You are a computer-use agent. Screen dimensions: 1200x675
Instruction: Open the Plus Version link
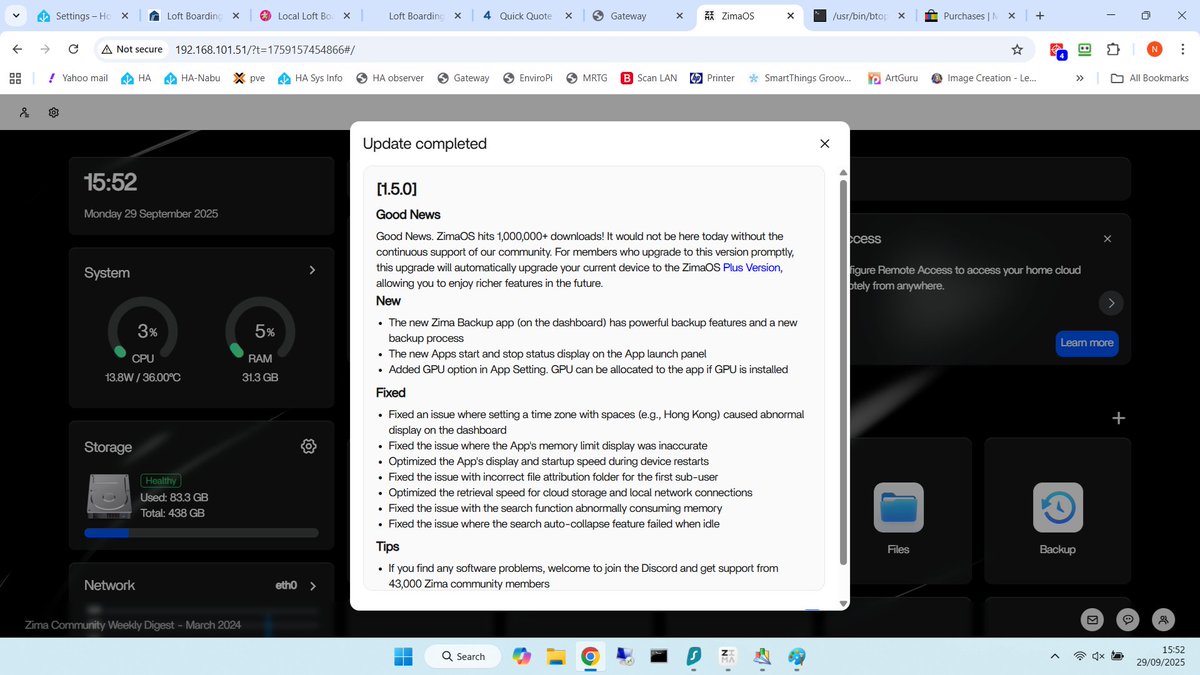pyautogui.click(x=751, y=268)
